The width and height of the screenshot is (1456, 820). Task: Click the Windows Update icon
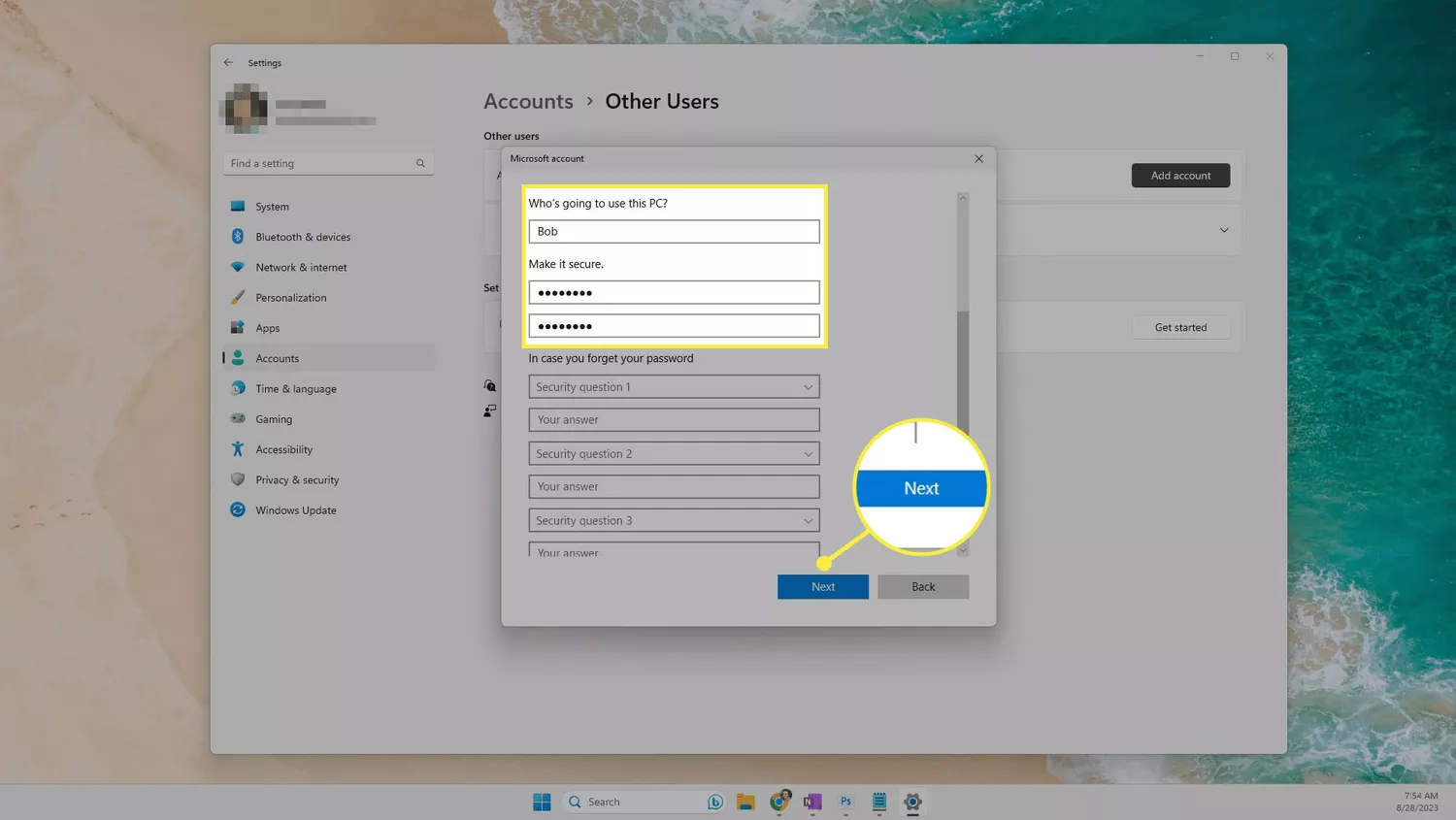(x=238, y=509)
